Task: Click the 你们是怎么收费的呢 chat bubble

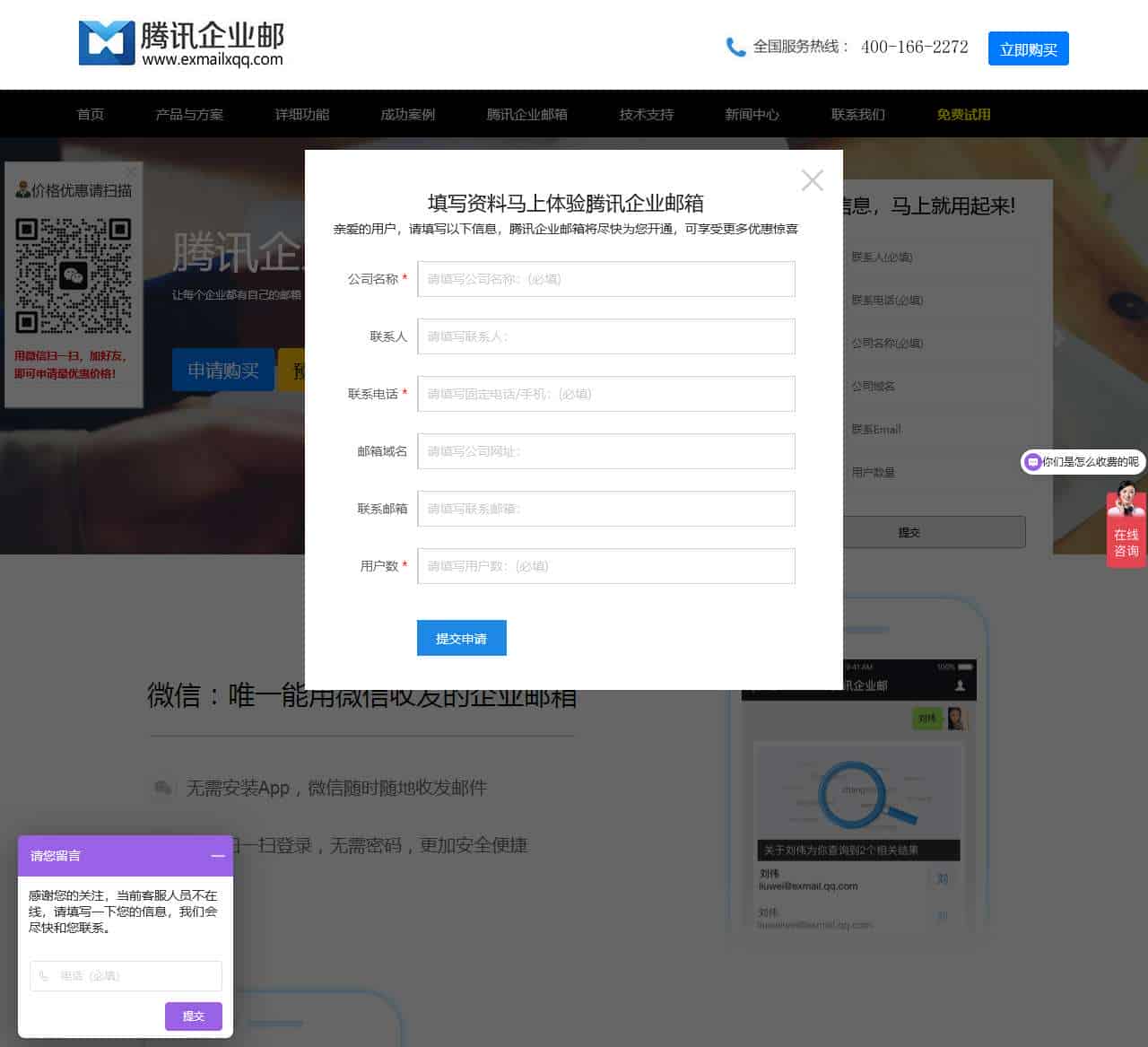Action: point(1083,462)
